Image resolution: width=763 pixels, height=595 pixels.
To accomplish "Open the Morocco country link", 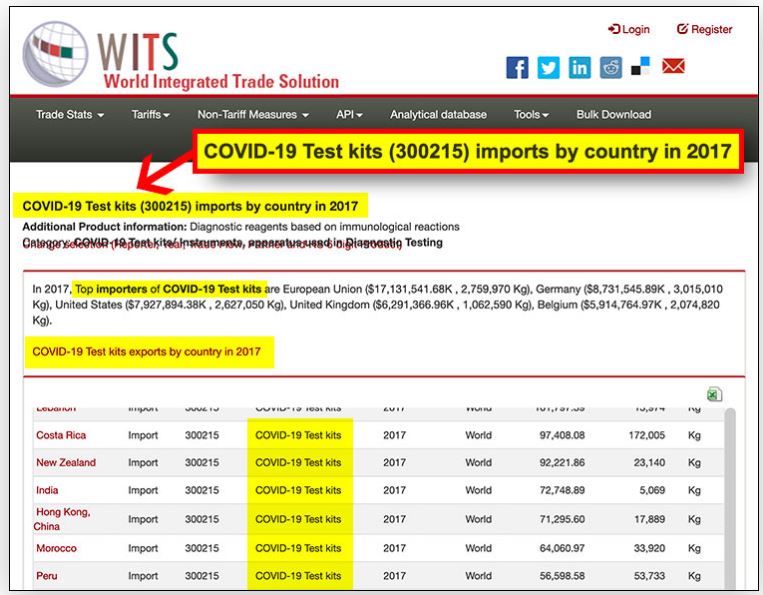I will coord(56,548).
